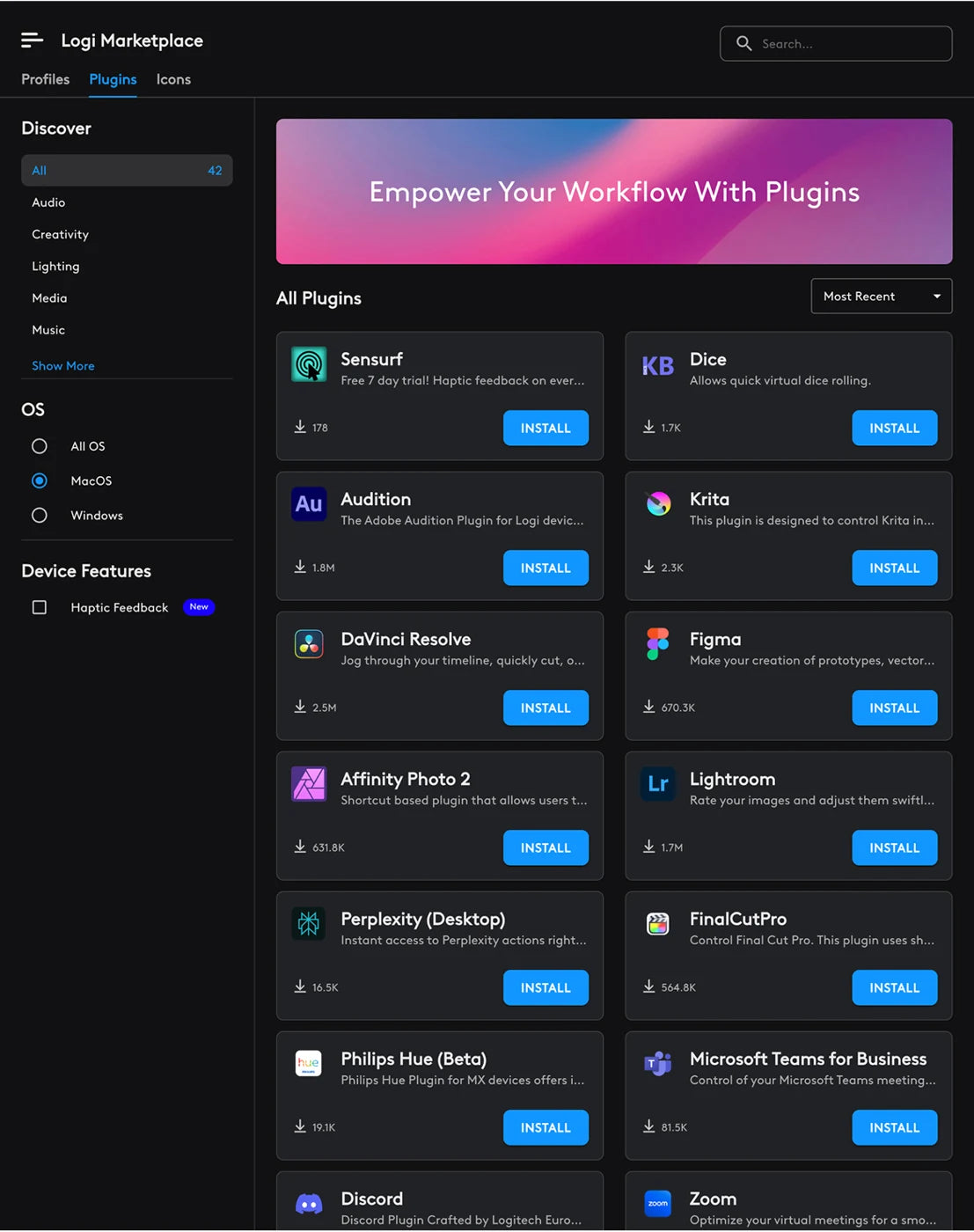
Task: Open the Discord plugin icon
Action: tap(309, 1203)
